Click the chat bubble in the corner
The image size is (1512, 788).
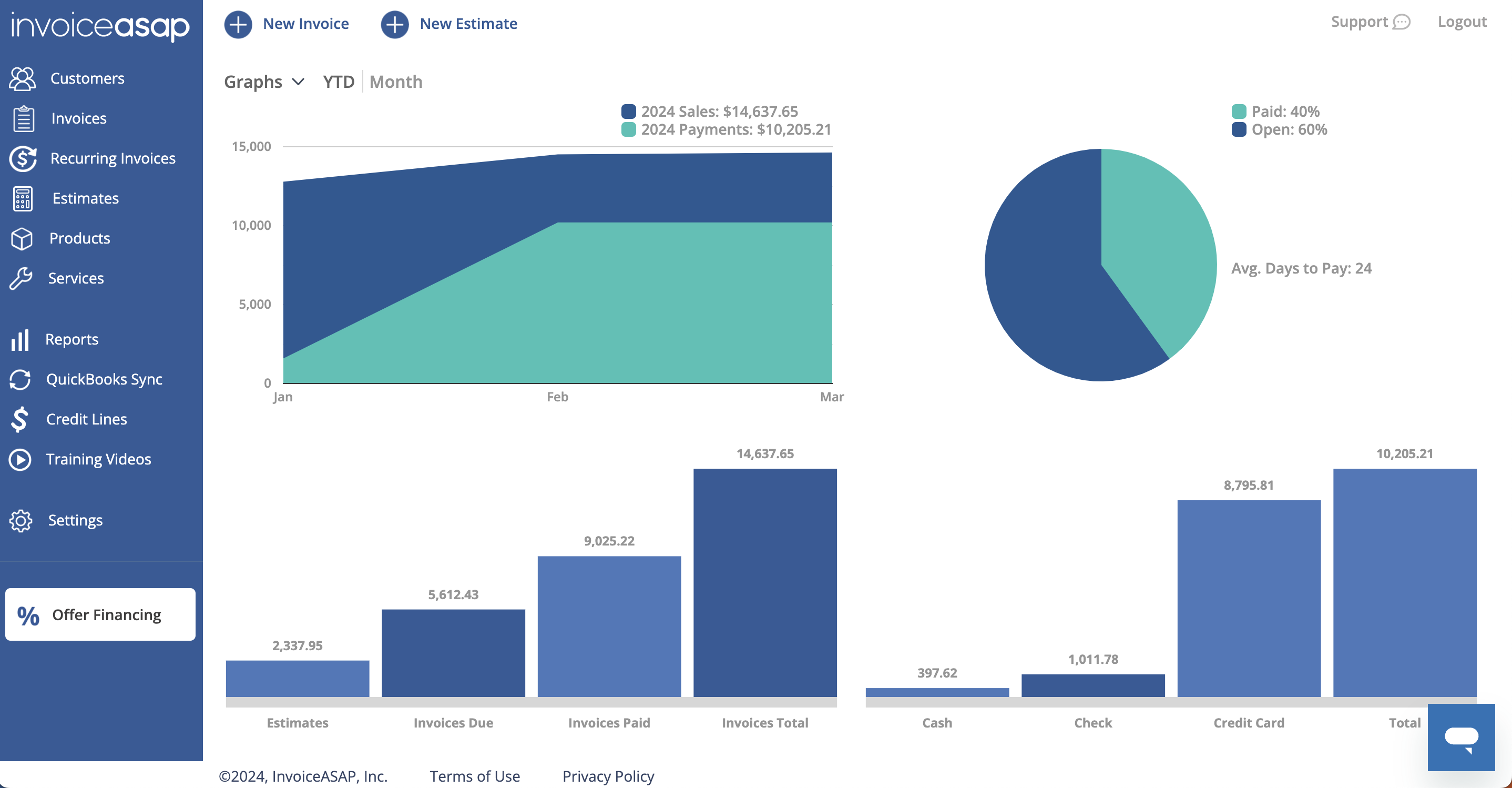pos(1462,738)
